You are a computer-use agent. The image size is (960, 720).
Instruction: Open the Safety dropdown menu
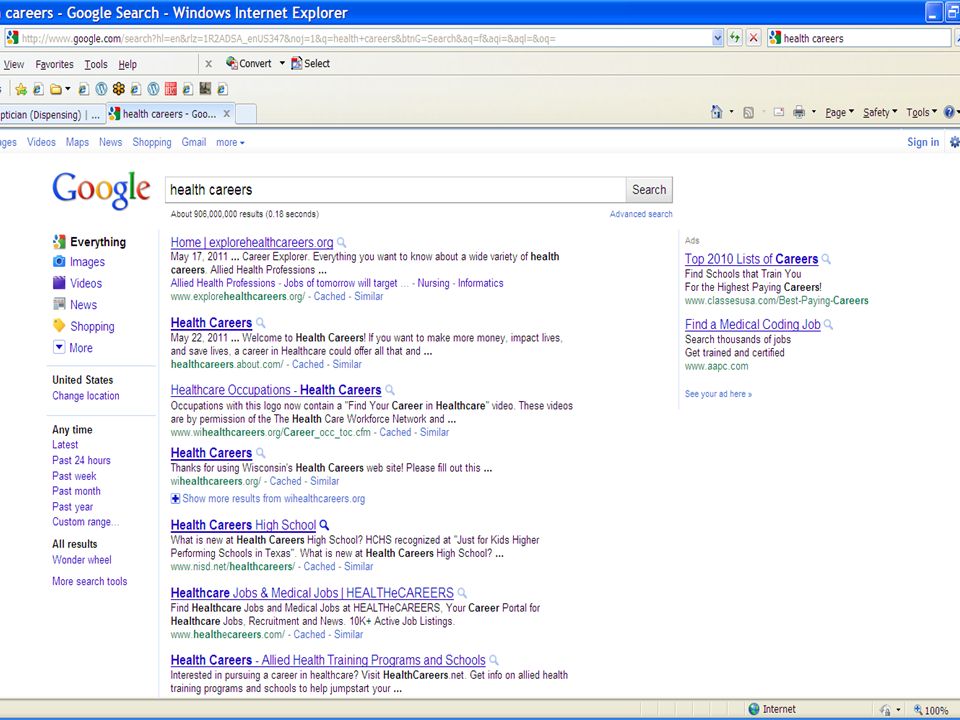click(880, 113)
